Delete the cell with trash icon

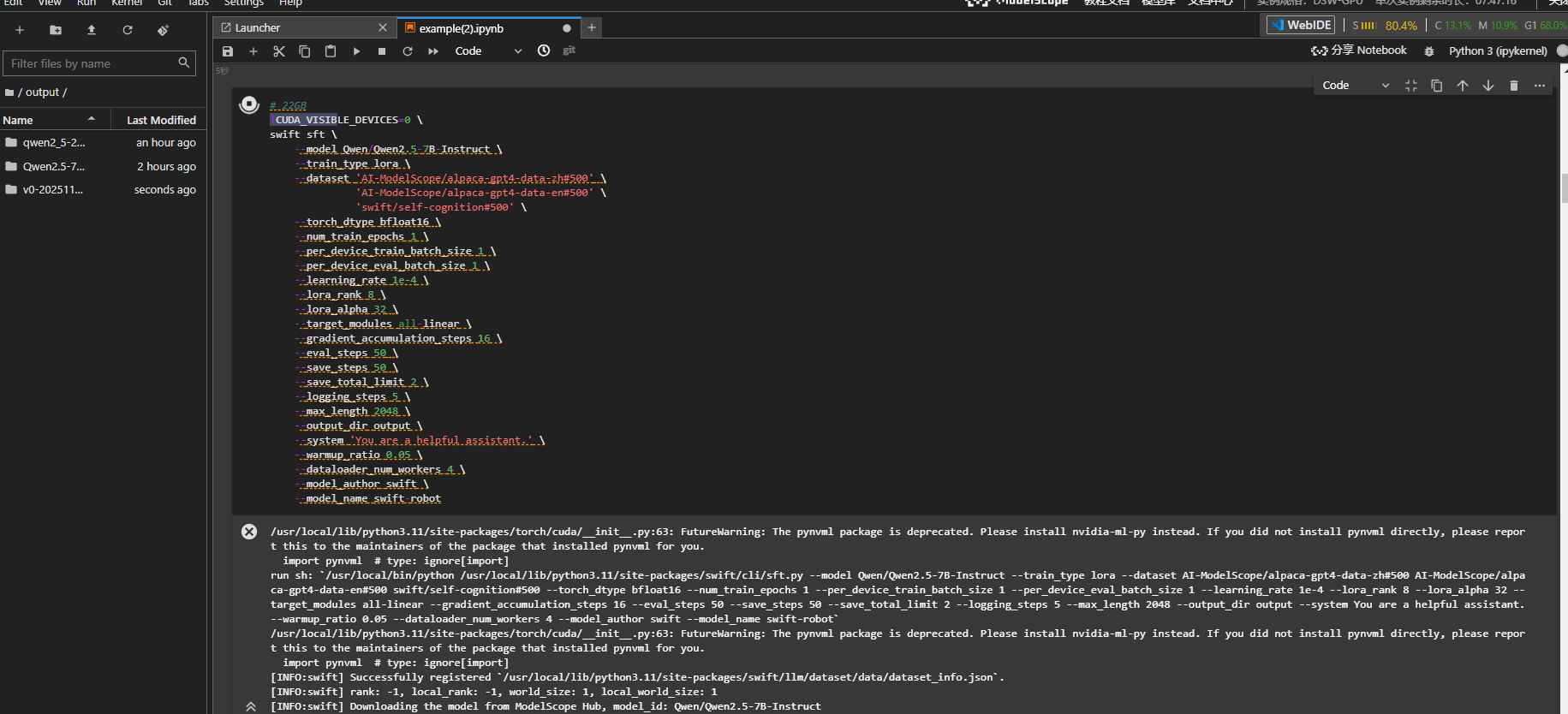click(1514, 86)
